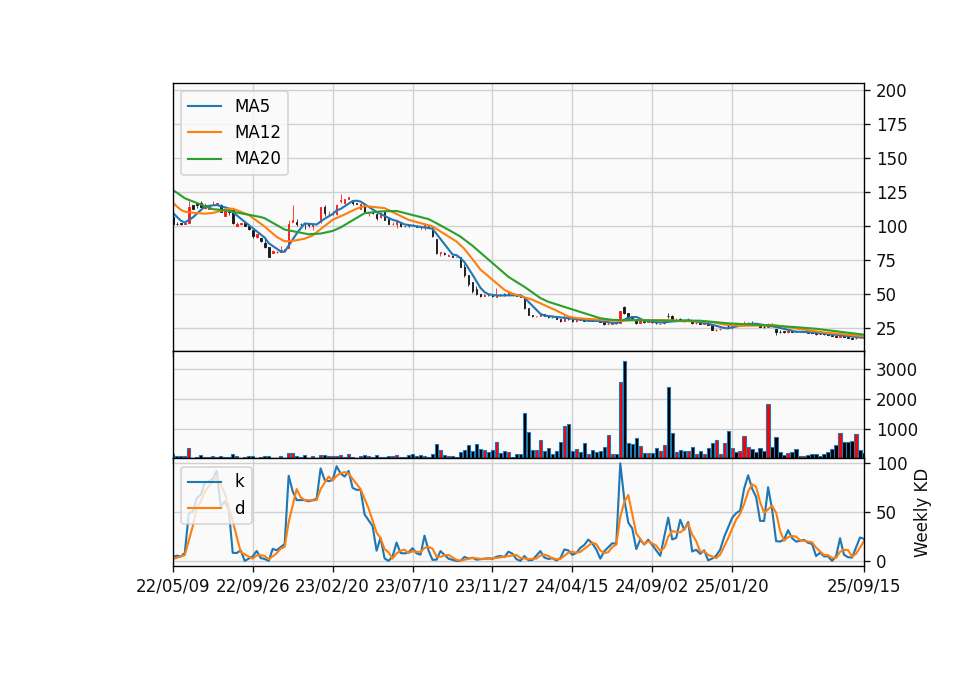Image resolution: width=960 pixels, height=690 pixels.
Task: Click the 2000 volume axis label
Action: pos(897,400)
